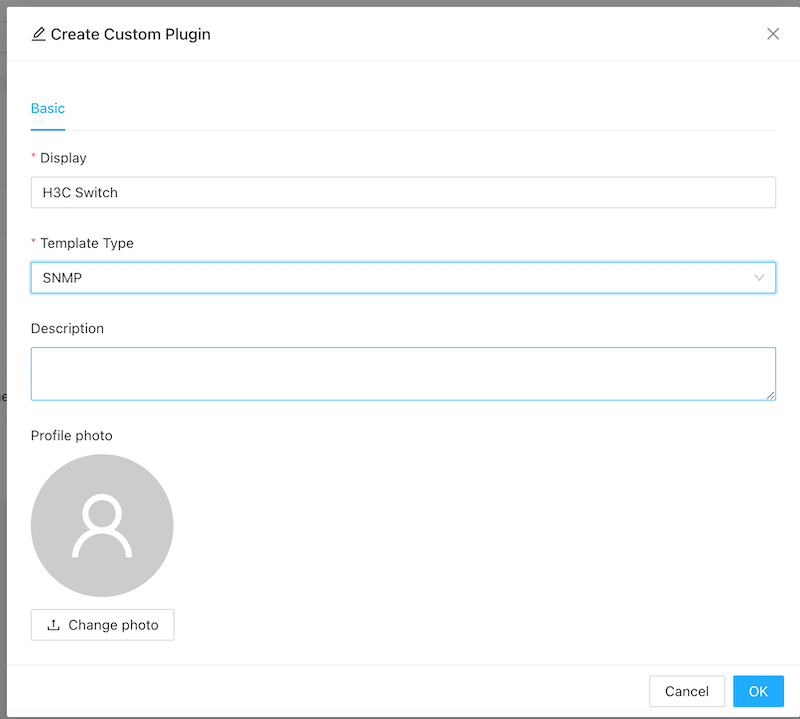Open the Template Type dropdown showing SNMP
Viewport: 800px width, 719px height.
click(x=390, y=278)
